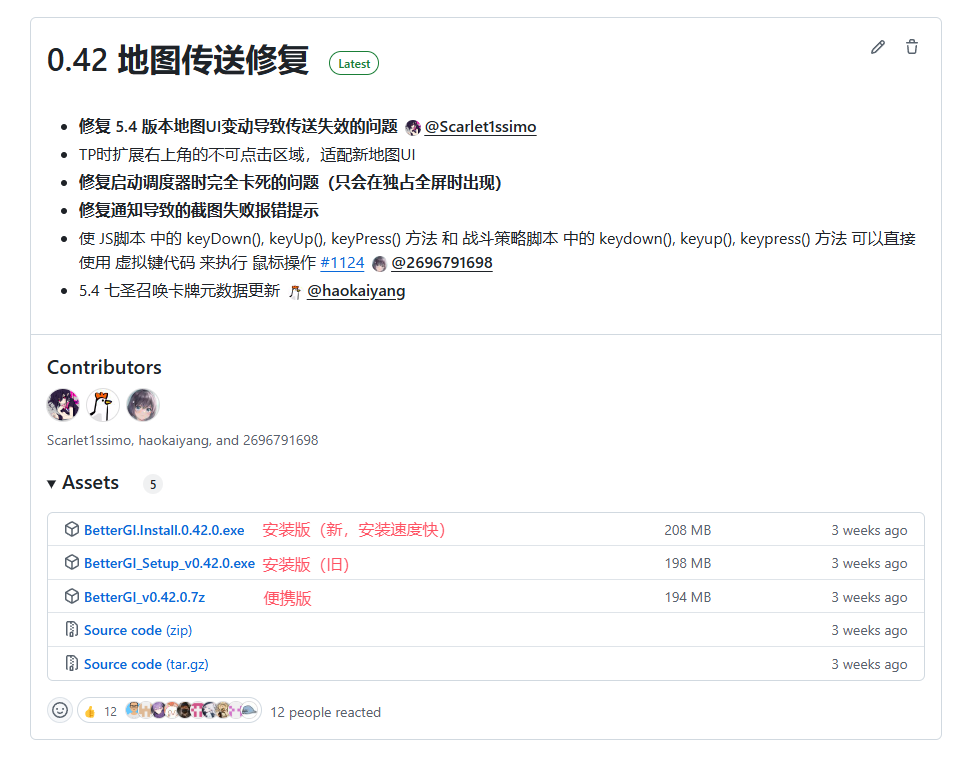
Task: Click inline avatar beside @haokaiyang
Action: [295, 292]
